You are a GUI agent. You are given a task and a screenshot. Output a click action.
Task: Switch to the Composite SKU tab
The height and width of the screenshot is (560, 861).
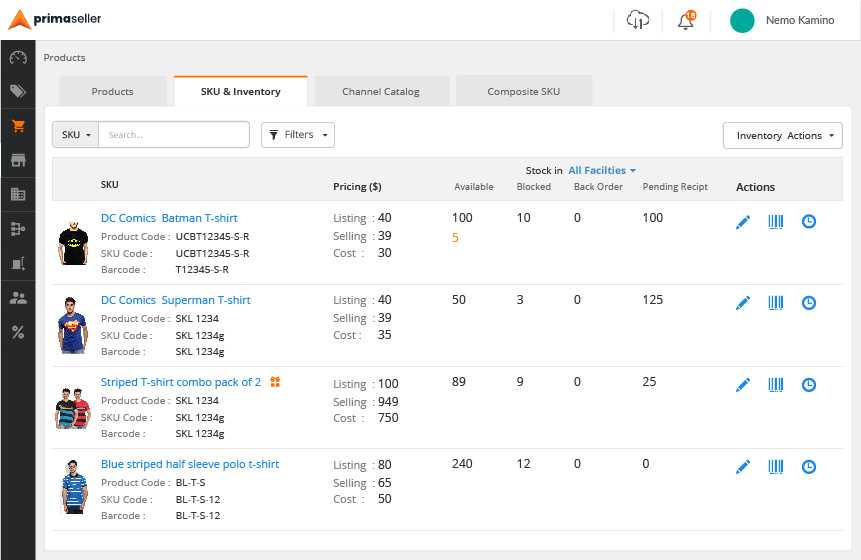[x=523, y=92]
